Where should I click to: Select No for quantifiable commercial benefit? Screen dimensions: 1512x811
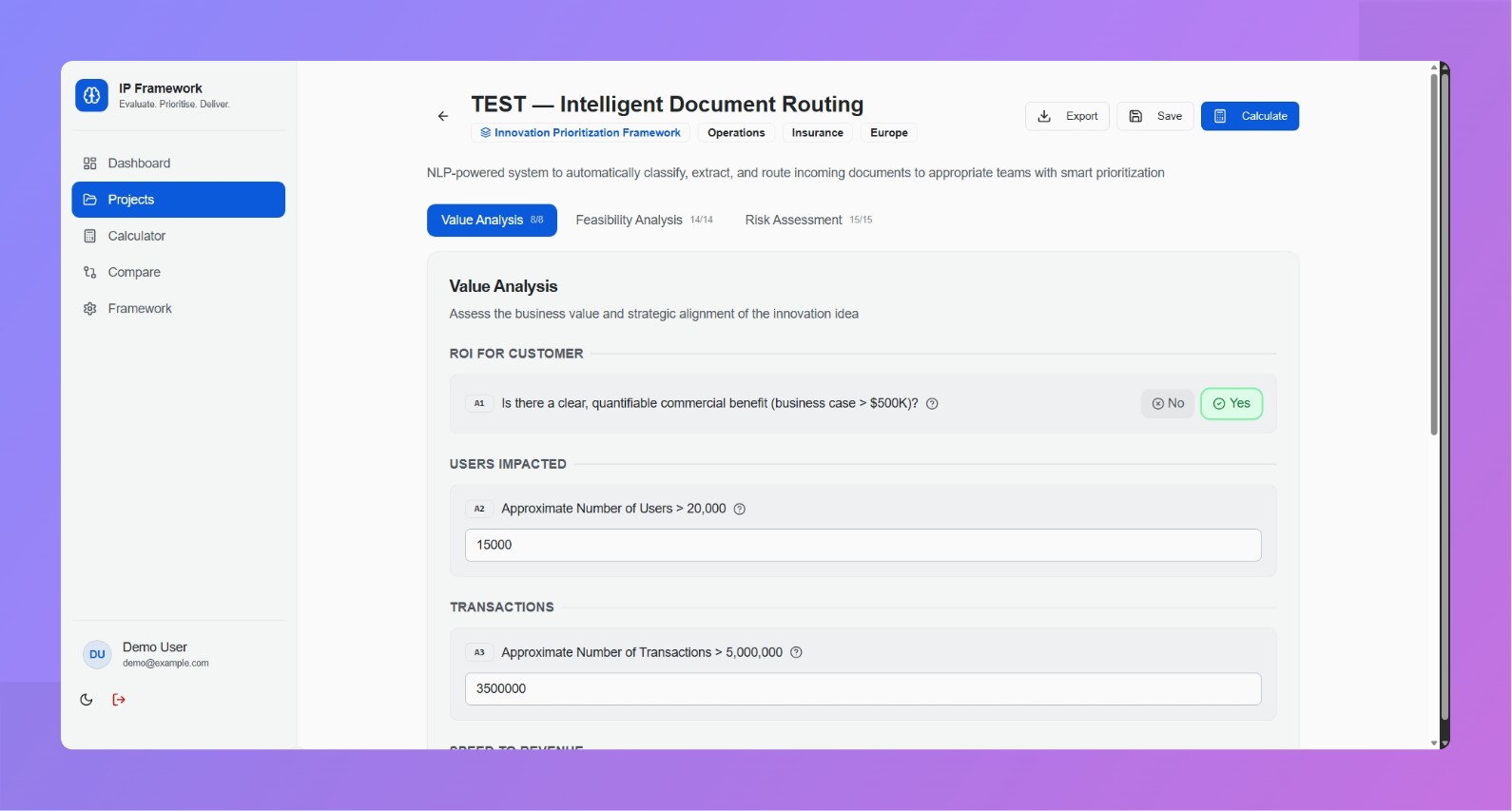[1167, 404]
